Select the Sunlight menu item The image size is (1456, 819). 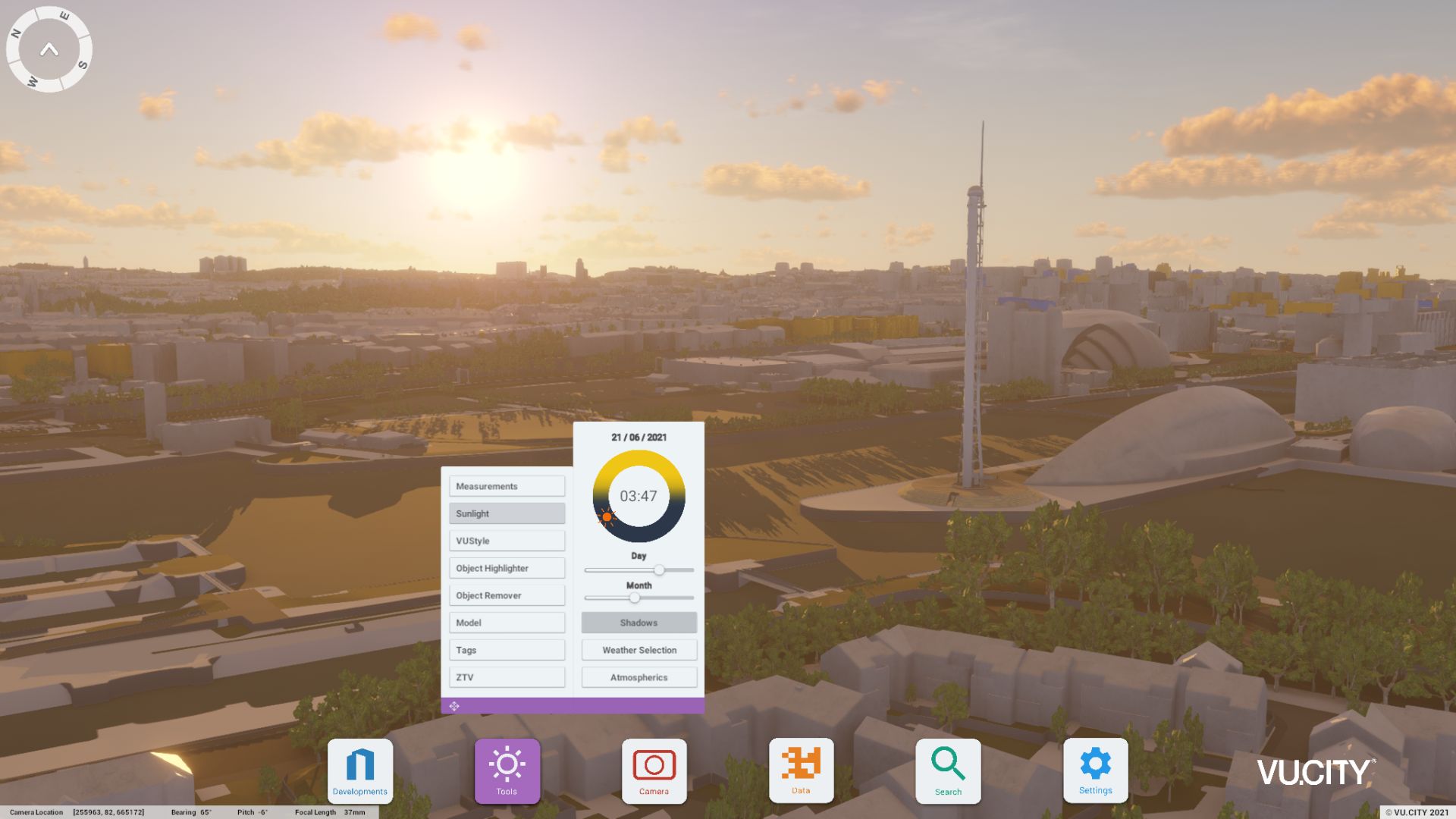click(507, 513)
